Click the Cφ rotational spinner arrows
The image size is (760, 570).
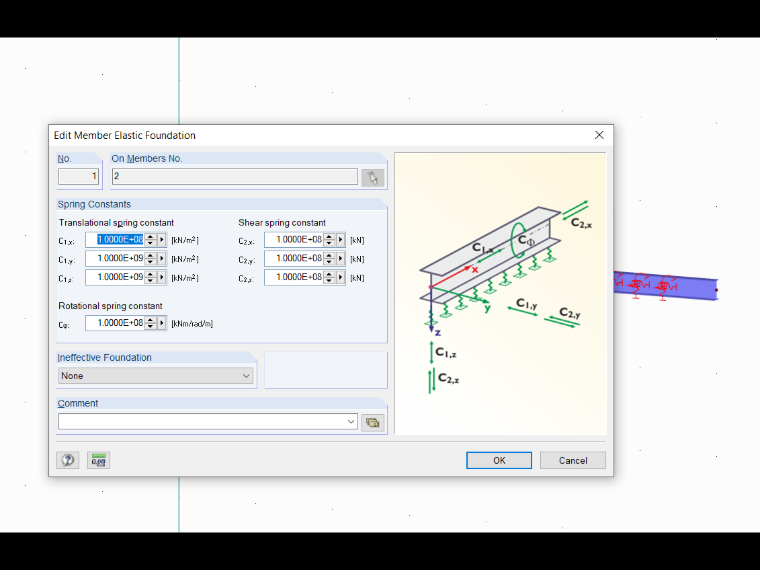[151, 323]
